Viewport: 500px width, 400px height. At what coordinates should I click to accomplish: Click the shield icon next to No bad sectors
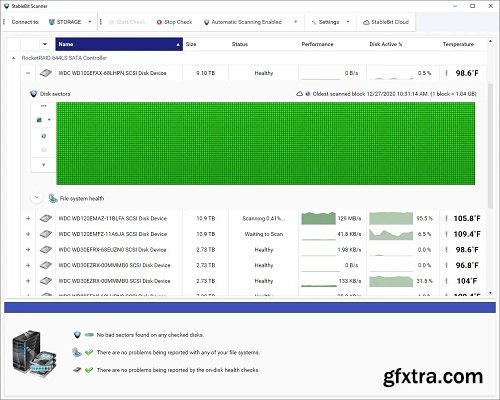(x=77, y=335)
